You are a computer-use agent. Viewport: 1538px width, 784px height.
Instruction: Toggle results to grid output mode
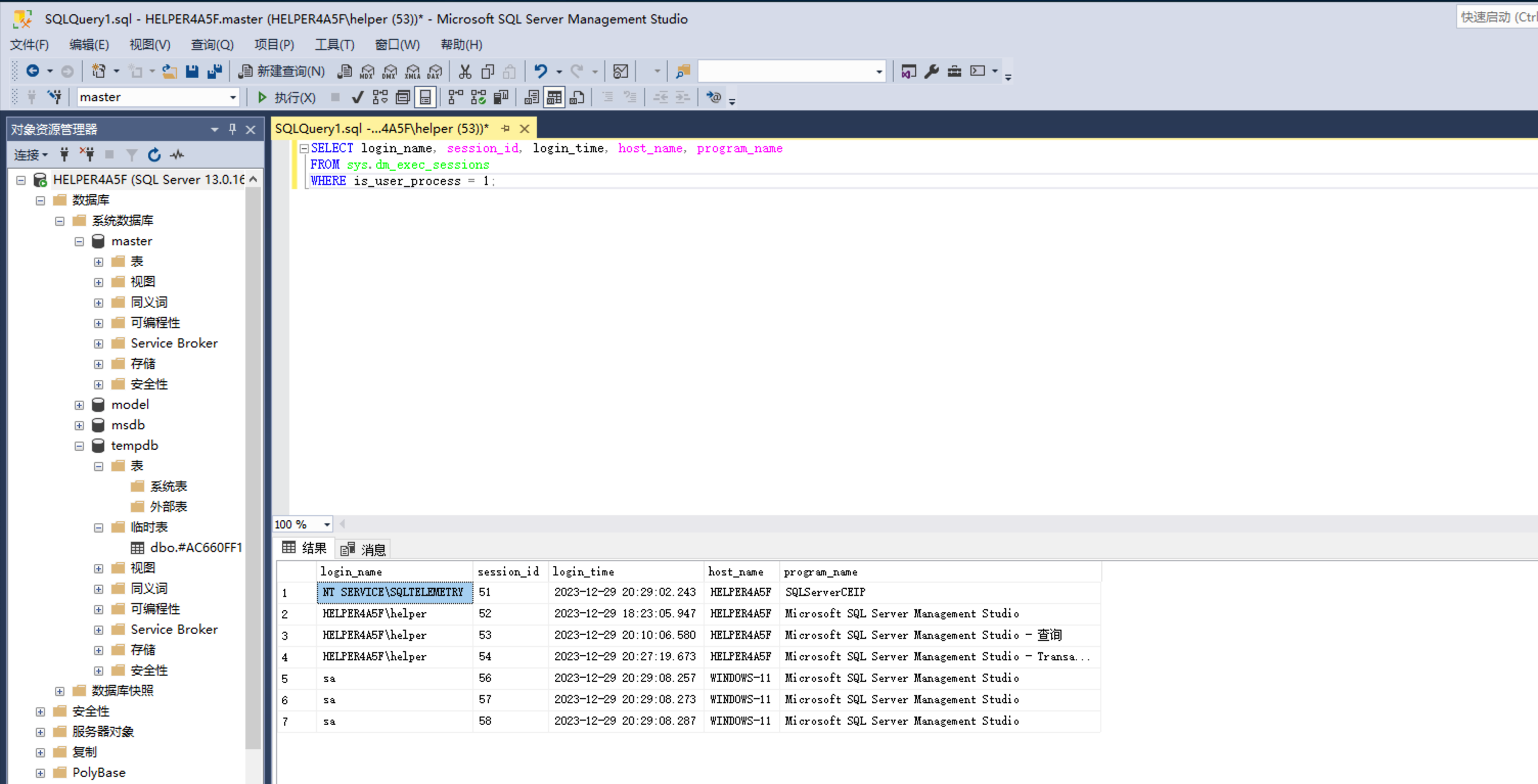554,97
